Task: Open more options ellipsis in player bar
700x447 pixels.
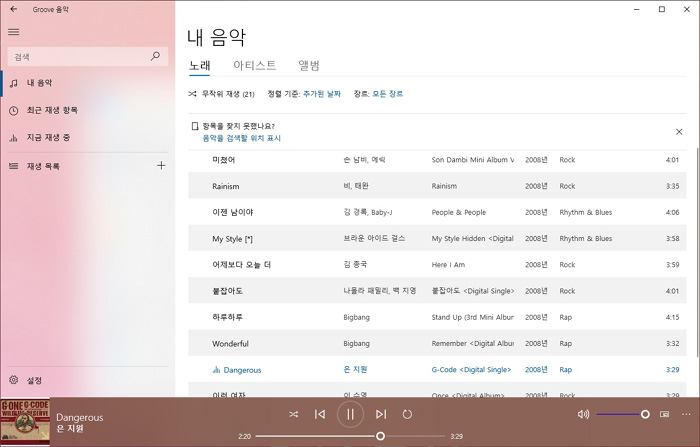Action: coord(686,414)
